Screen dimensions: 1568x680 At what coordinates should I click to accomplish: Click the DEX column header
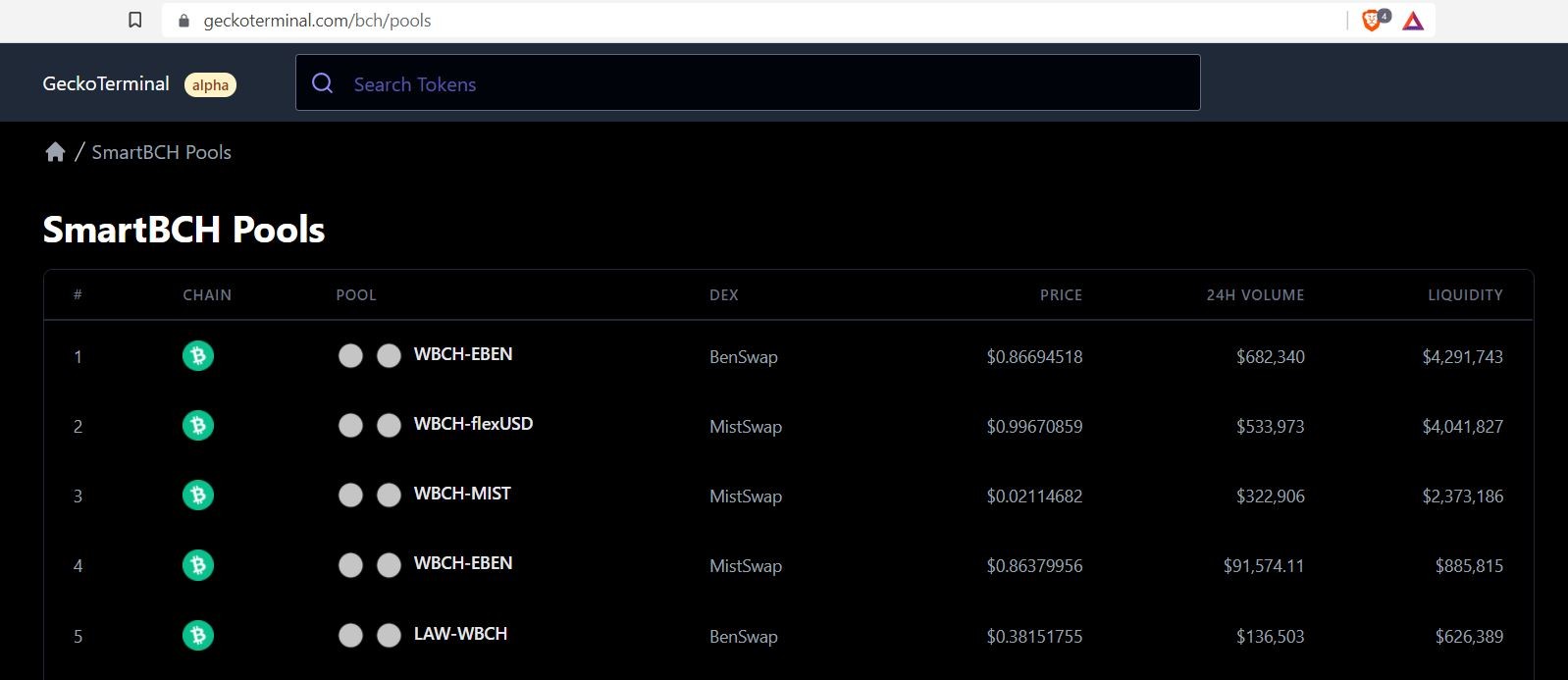coord(724,294)
